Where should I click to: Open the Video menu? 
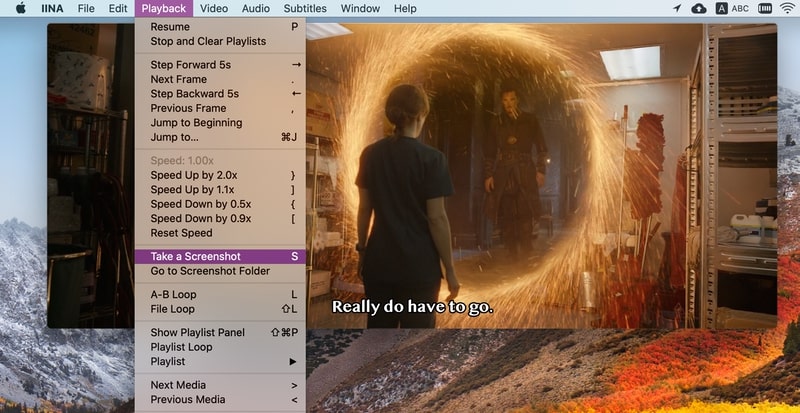click(x=214, y=8)
